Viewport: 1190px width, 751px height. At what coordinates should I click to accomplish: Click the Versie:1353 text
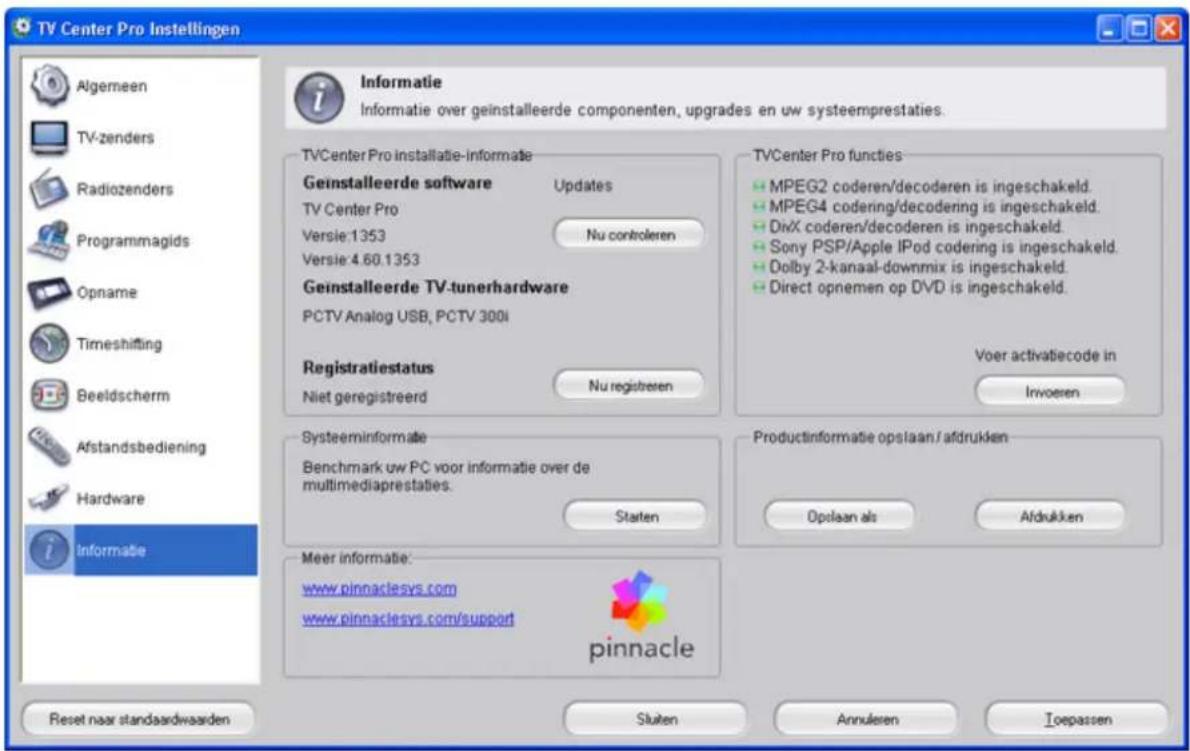pyautogui.click(x=344, y=235)
